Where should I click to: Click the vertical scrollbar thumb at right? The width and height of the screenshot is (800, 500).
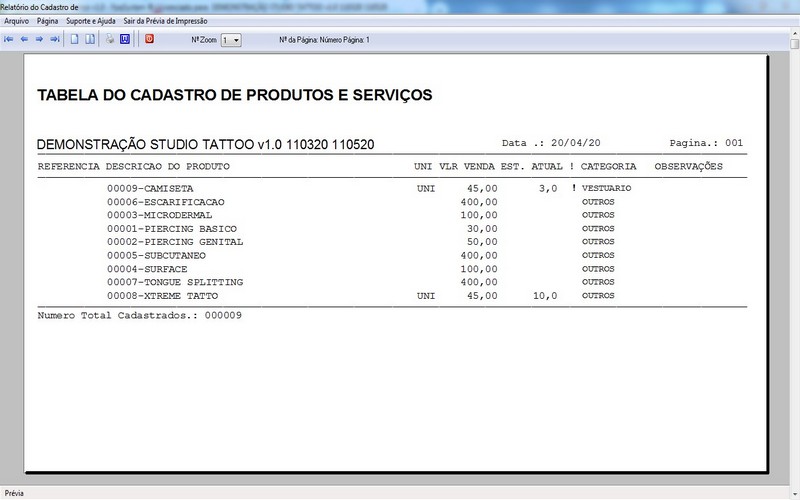pyautogui.click(x=795, y=43)
